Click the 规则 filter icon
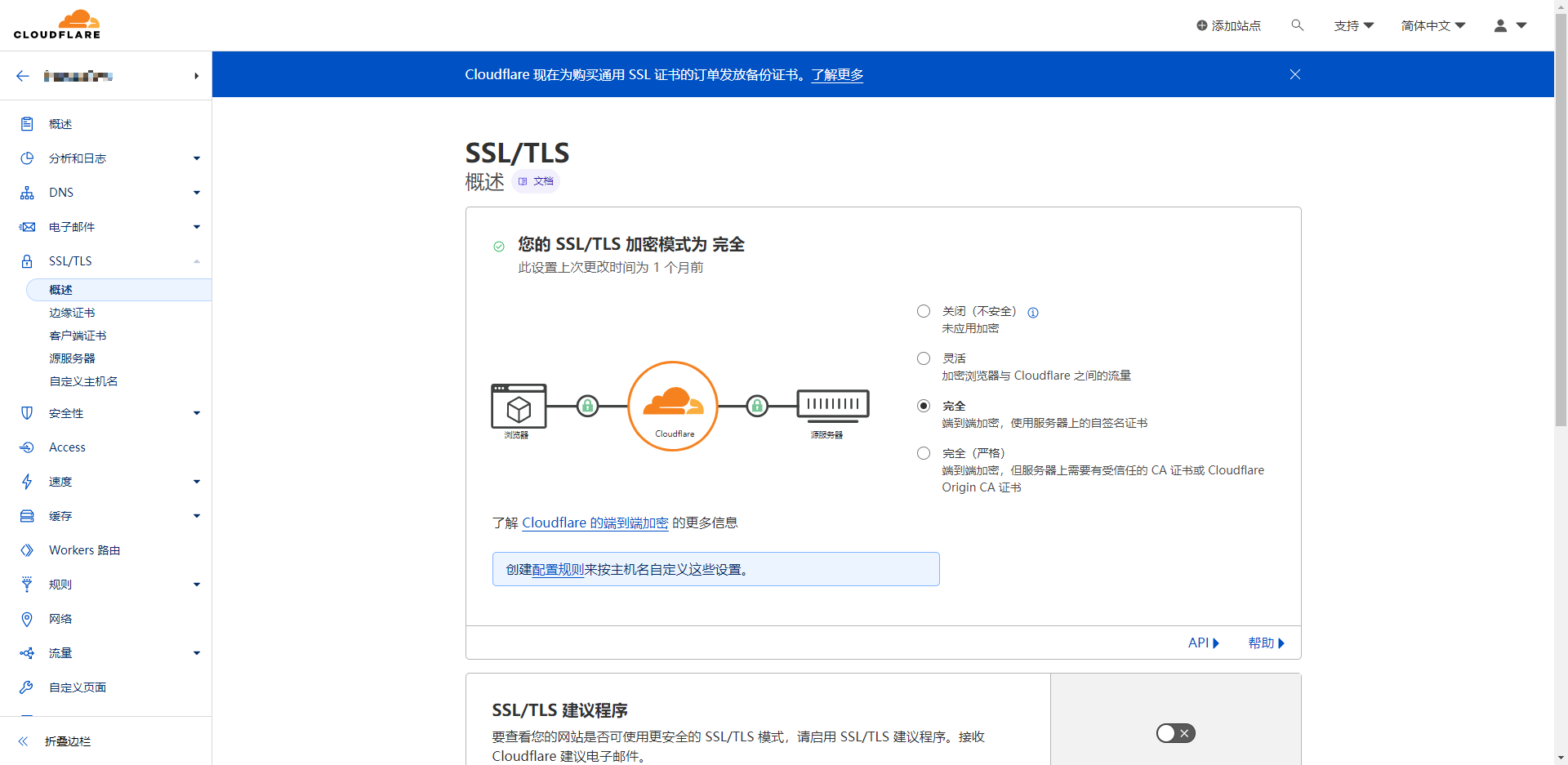This screenshot has height=765, width=1568. [x=27, y=585]
